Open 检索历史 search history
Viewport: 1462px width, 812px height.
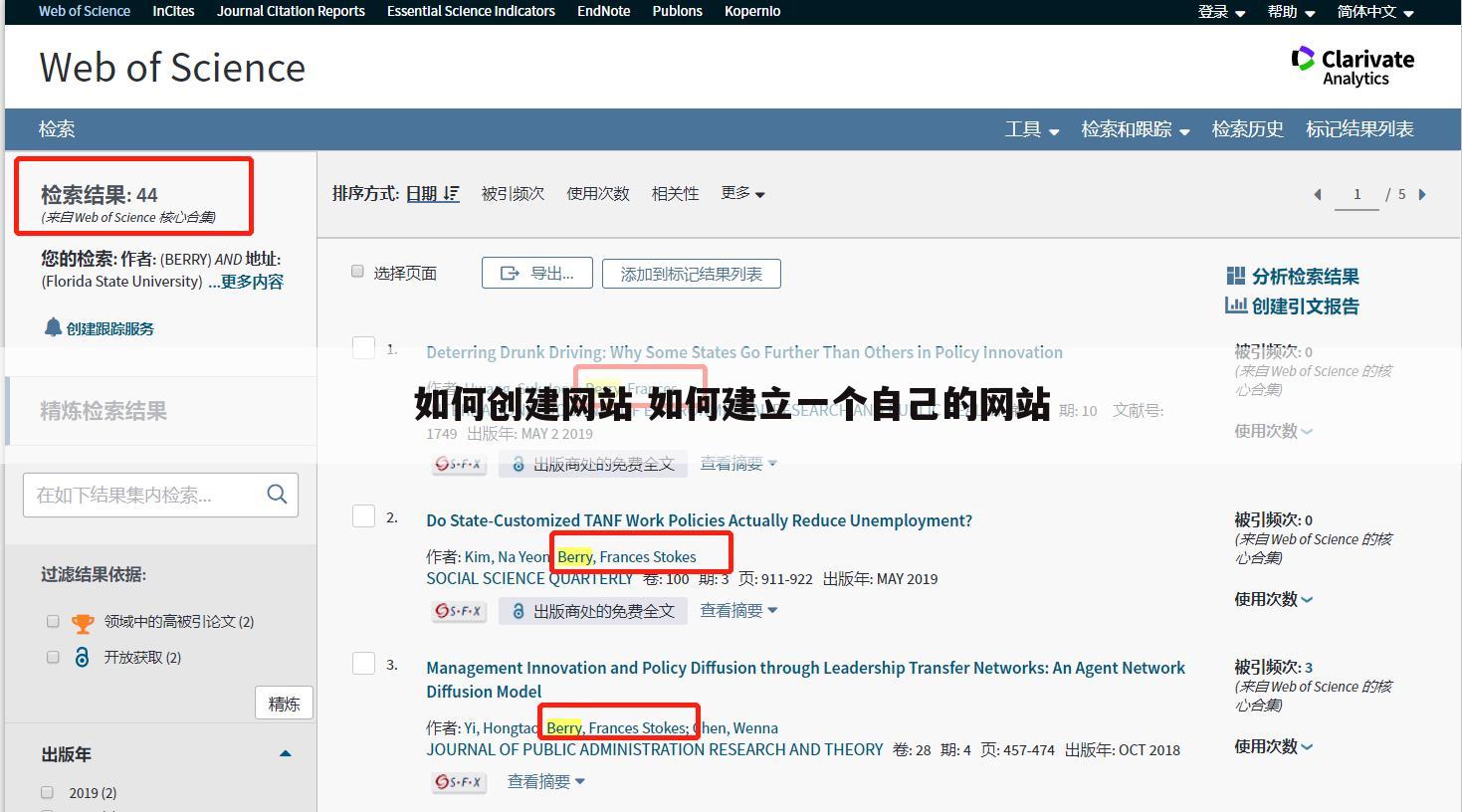pos(1247,129)
